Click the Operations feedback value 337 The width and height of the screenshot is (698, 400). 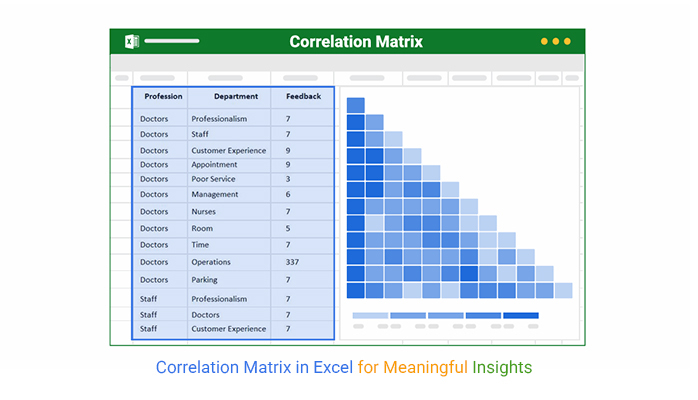[292, 262]
